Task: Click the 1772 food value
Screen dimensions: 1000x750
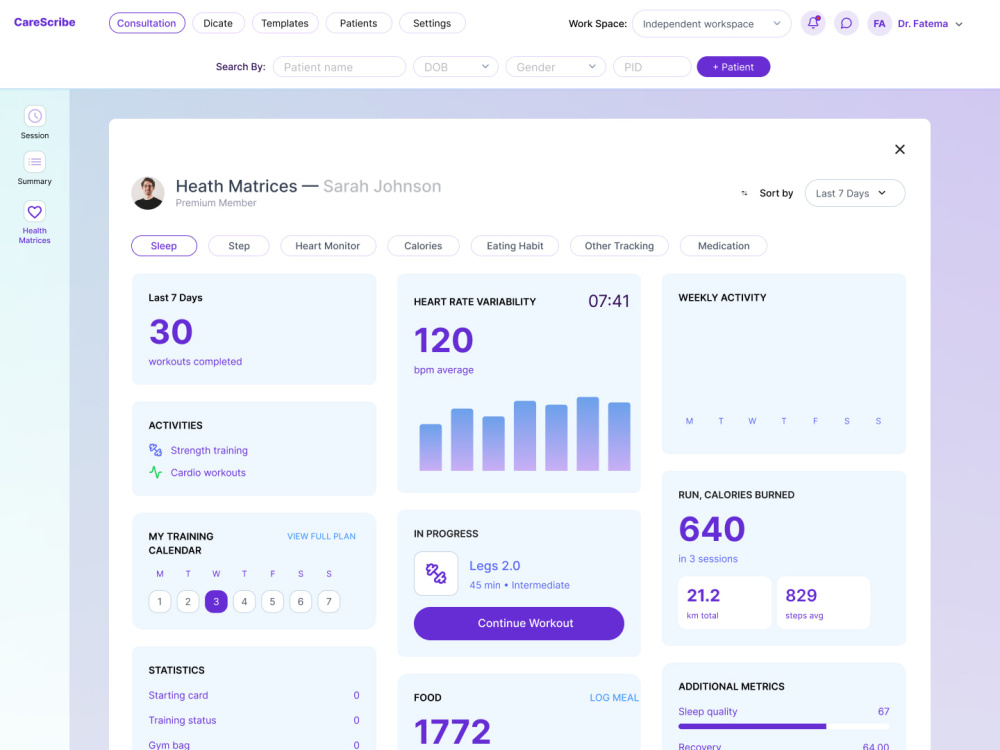Action: 452,732
